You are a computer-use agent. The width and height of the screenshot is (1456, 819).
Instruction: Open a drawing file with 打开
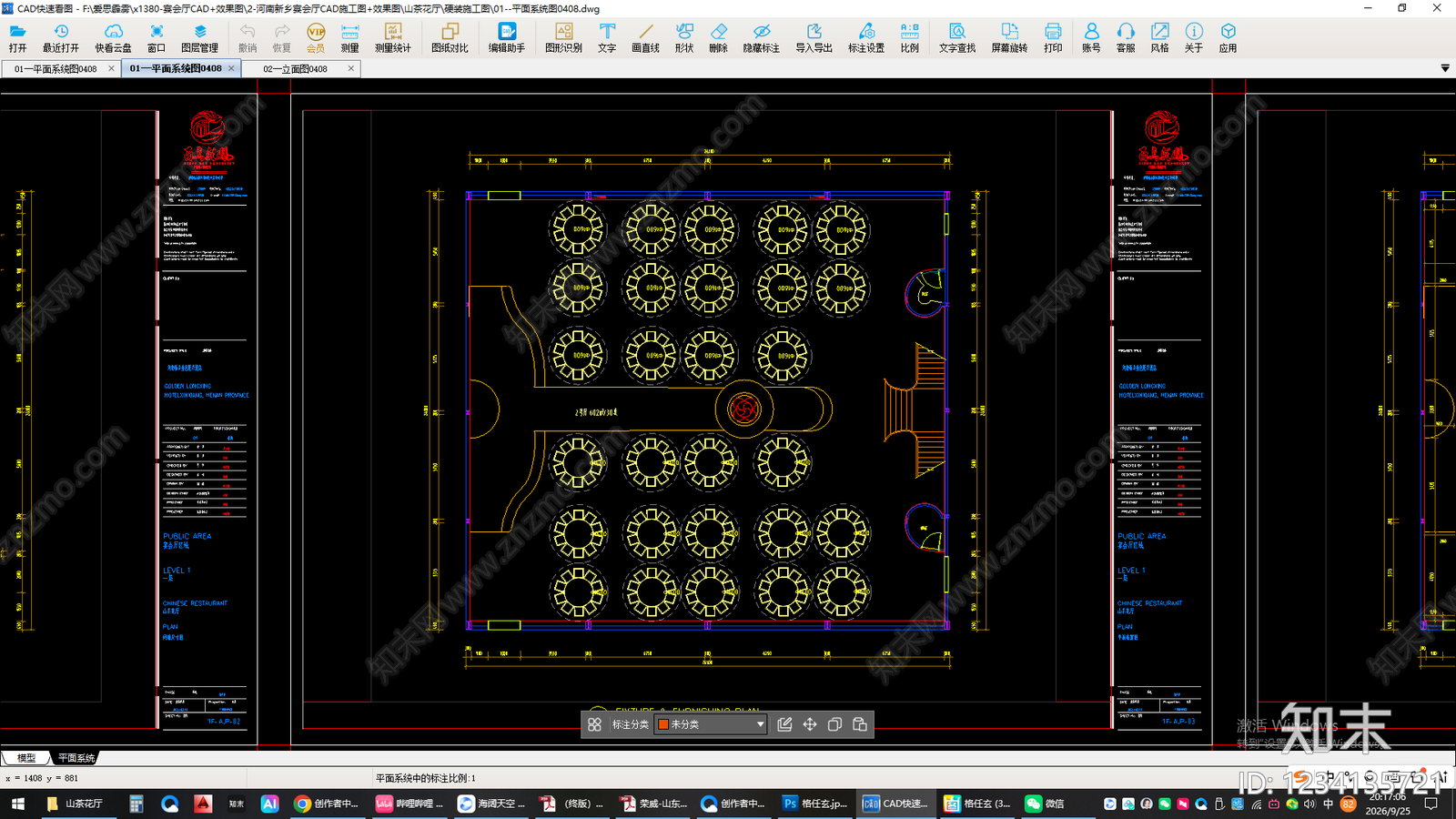point(17,38)
